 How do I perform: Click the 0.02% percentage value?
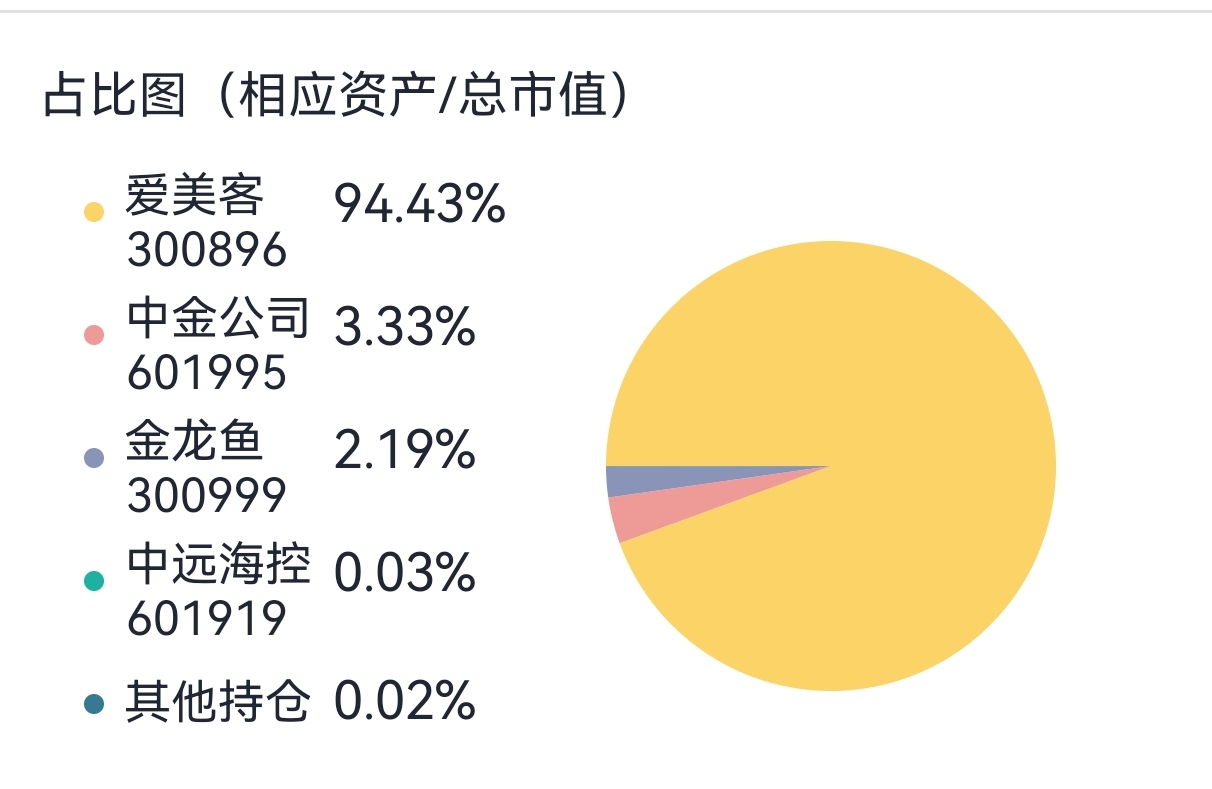pyautogui.click(x=404, y=701)
